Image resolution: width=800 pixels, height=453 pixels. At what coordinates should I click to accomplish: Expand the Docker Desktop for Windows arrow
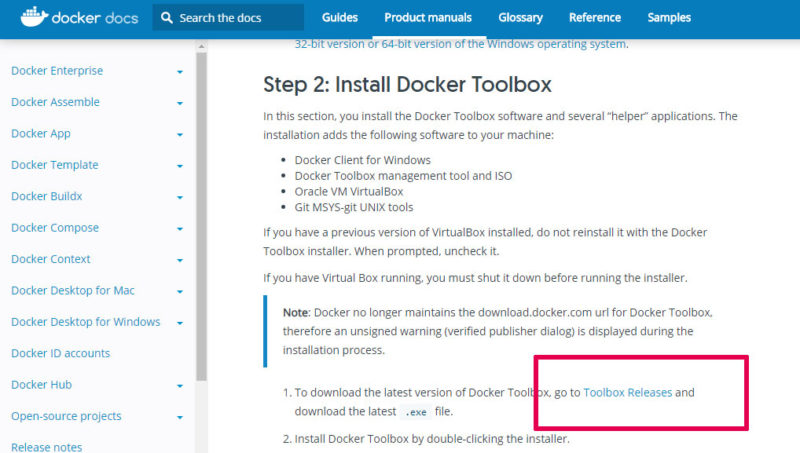(180, 323)
